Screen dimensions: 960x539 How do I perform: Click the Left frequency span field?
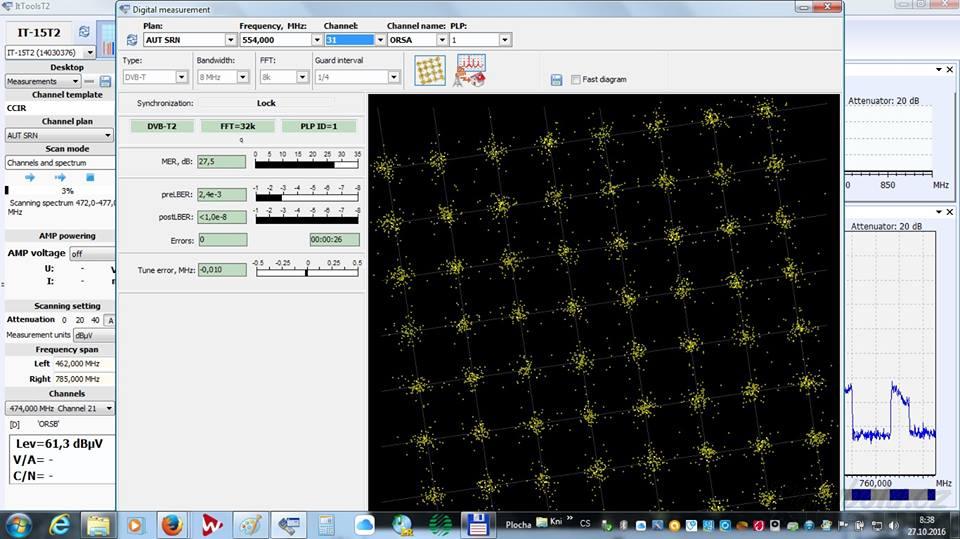tap(84, 364)
